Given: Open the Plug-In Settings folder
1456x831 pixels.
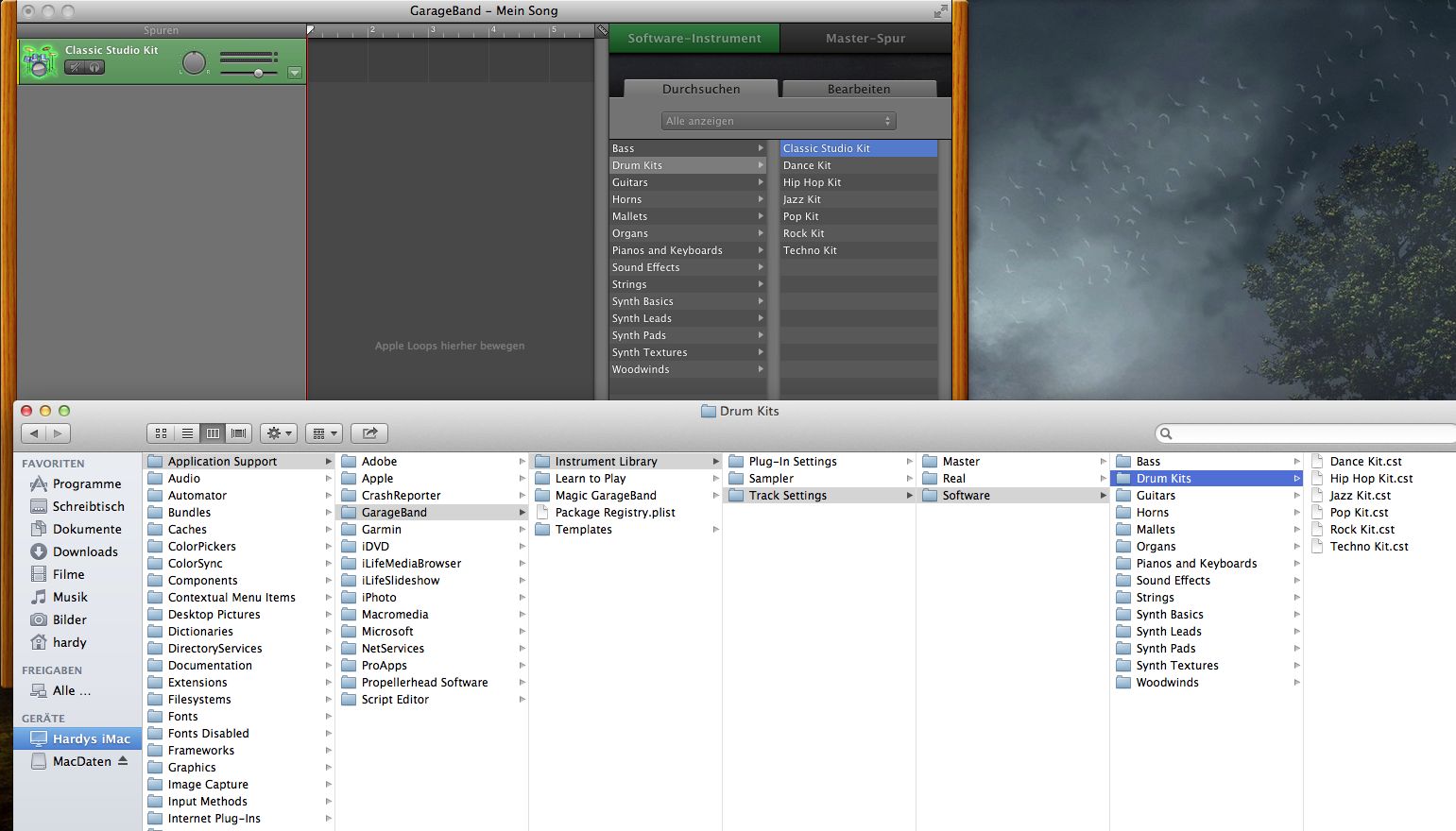Looking at the screenshot, I should tap(820, 462).
